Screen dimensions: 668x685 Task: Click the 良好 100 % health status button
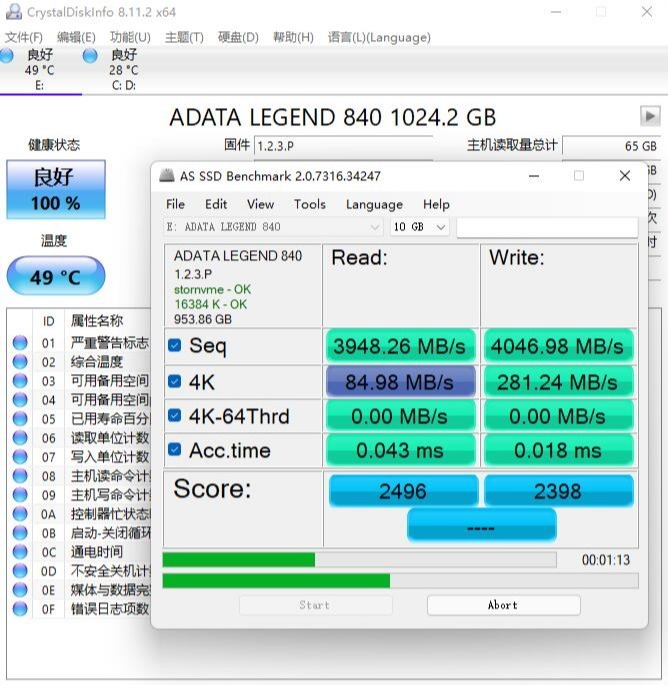(56, 189)
